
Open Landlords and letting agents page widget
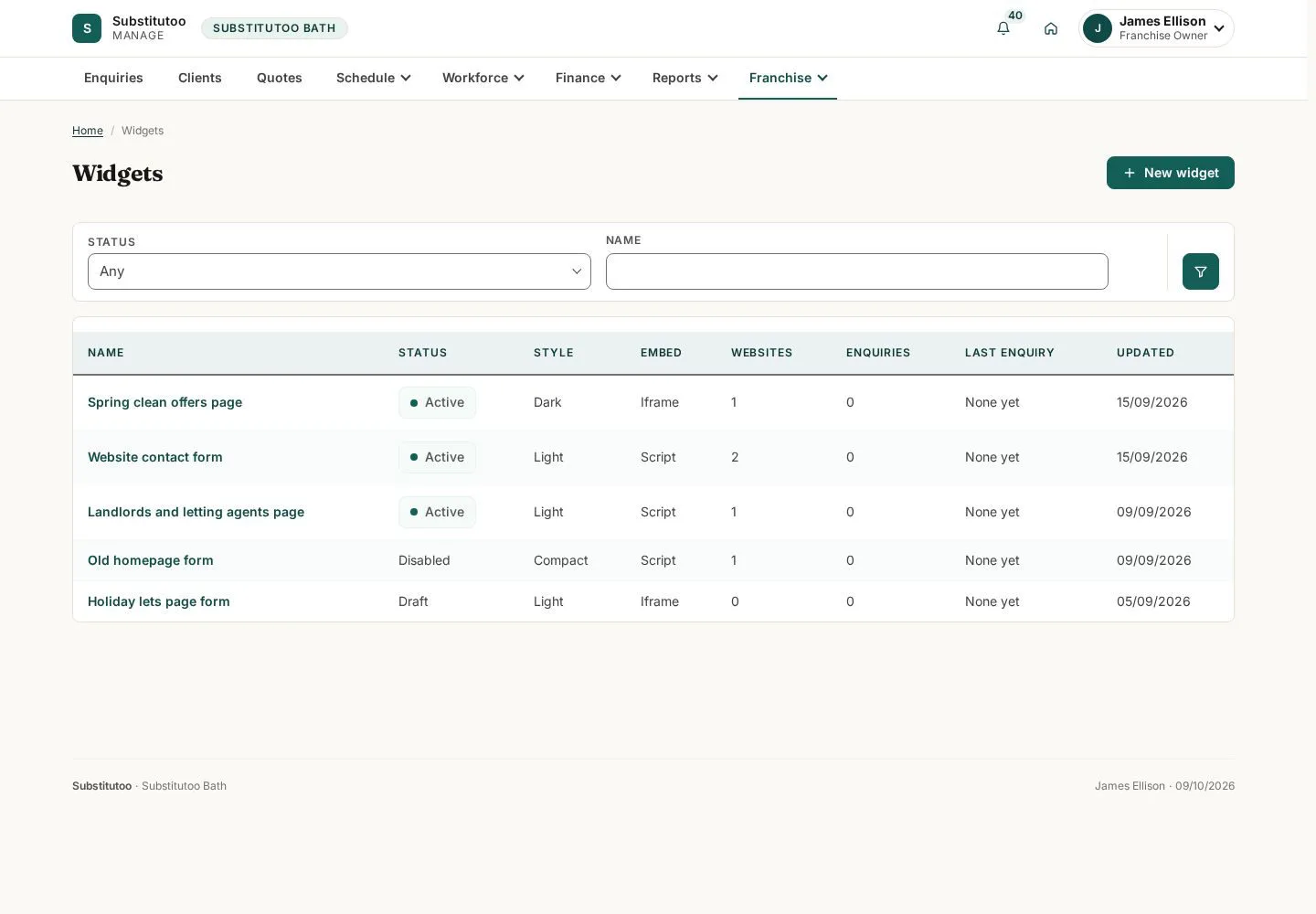(196, 512)
